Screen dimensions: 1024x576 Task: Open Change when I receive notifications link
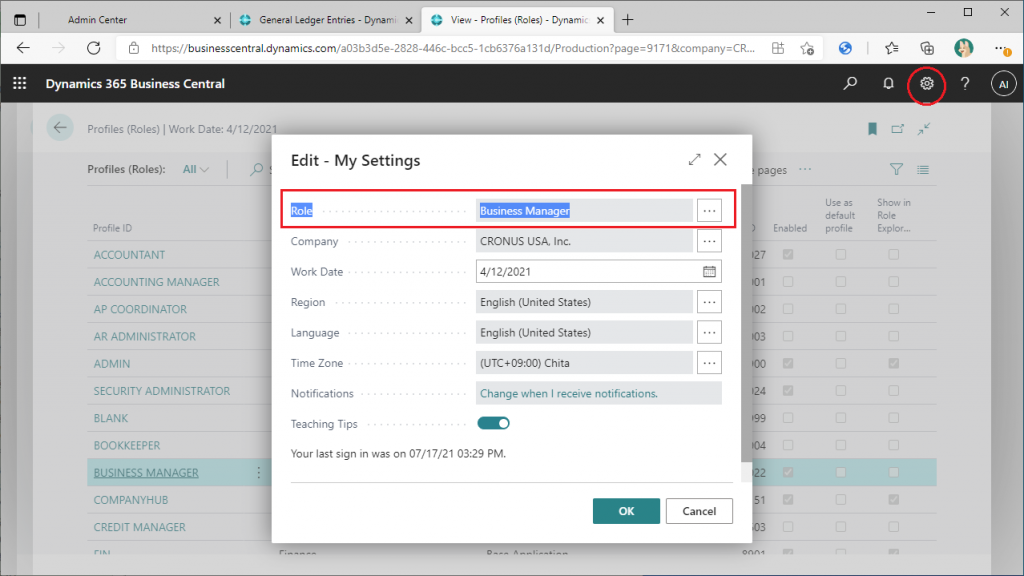pos(569,393)
